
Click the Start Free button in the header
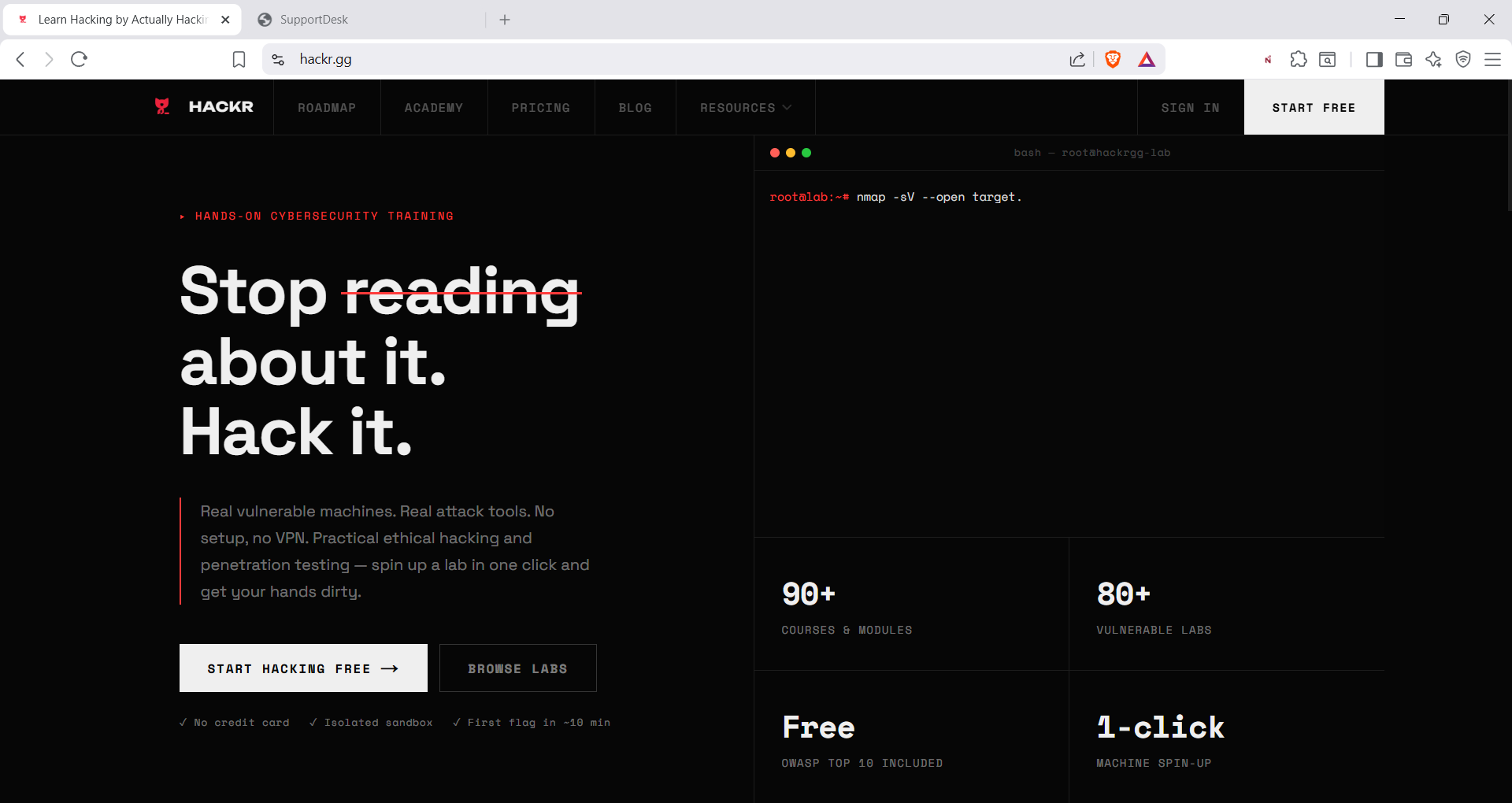[x=1314, y=108]
